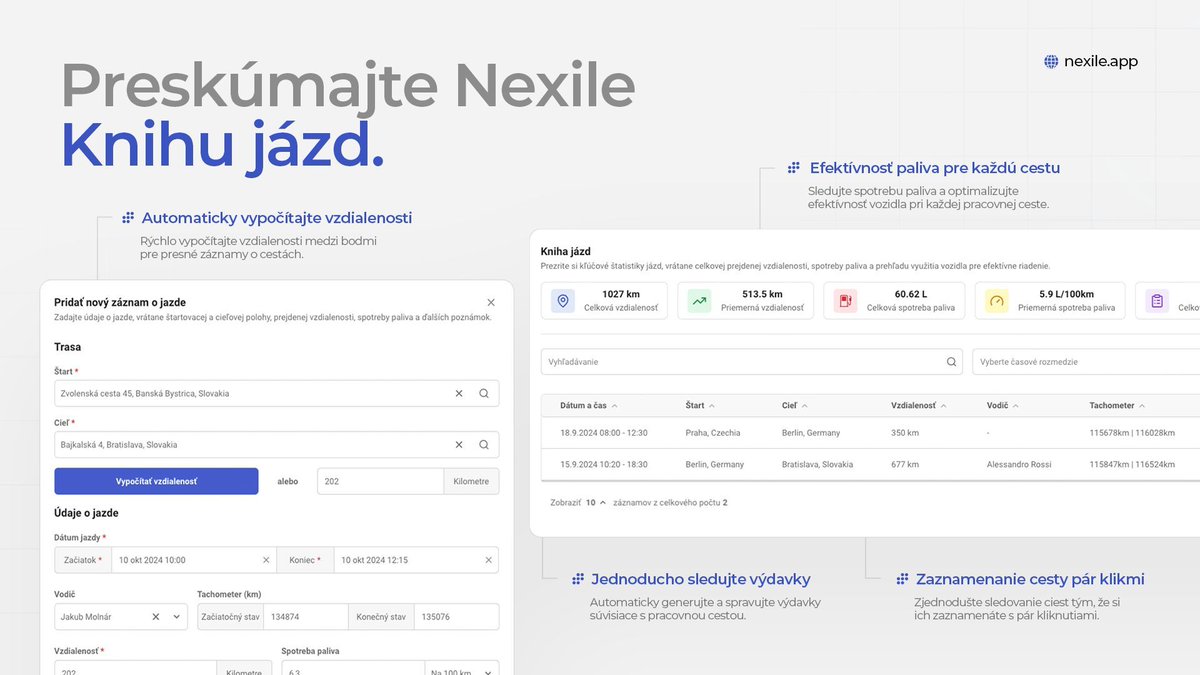
Task: Clear the selected driver Jakub Molnár
Action: coord(155,617)
